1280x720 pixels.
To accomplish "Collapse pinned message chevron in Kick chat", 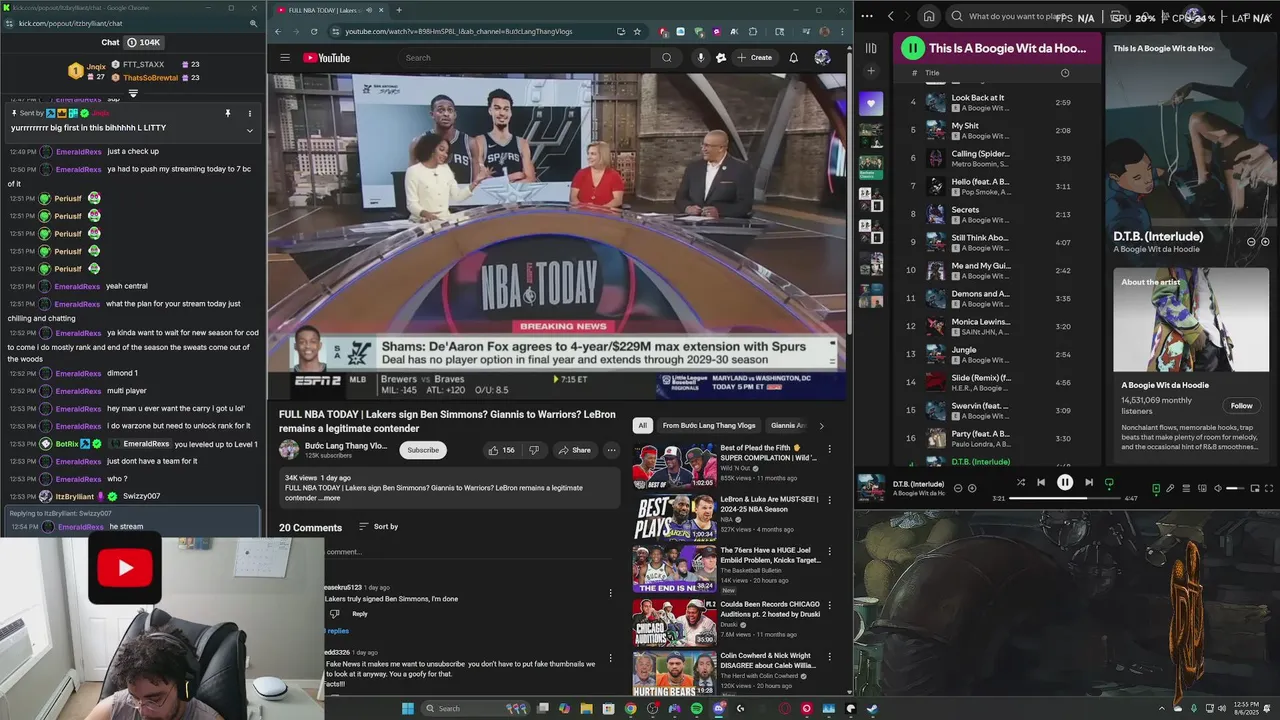I will 250,130.
